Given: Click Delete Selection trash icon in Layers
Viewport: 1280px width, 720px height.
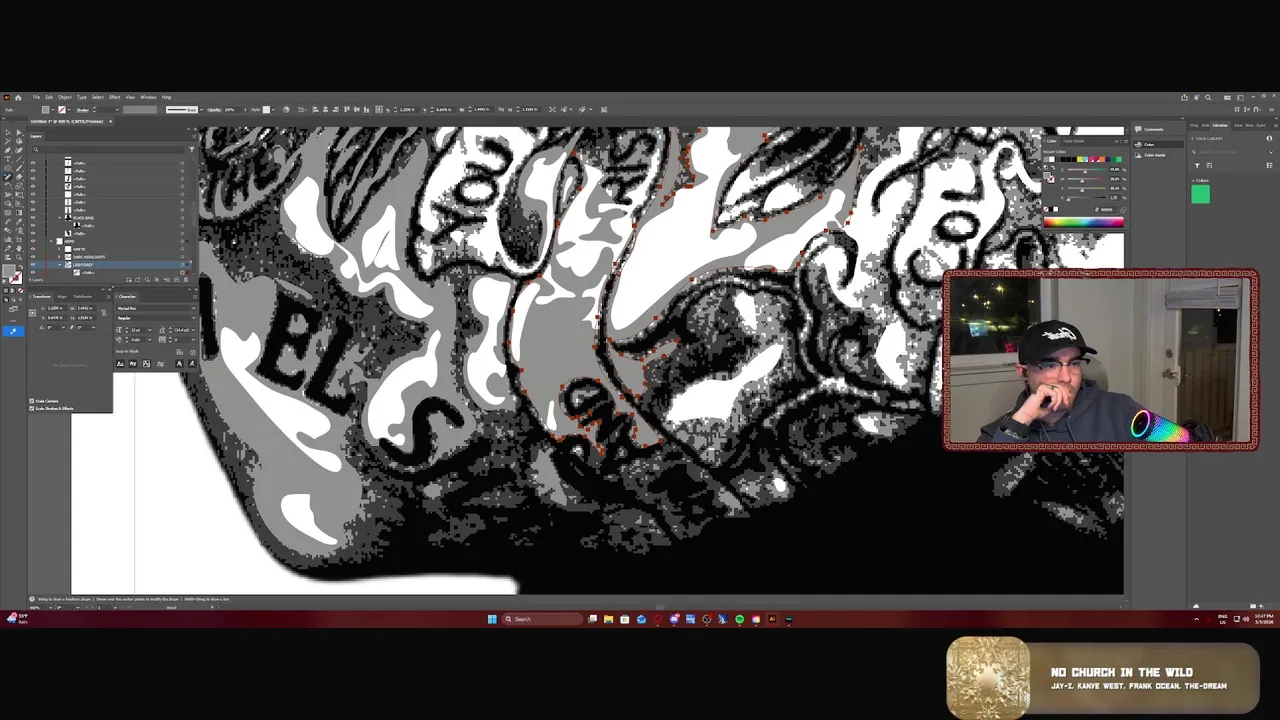Looking at the screenshot, I should point(186,280).
